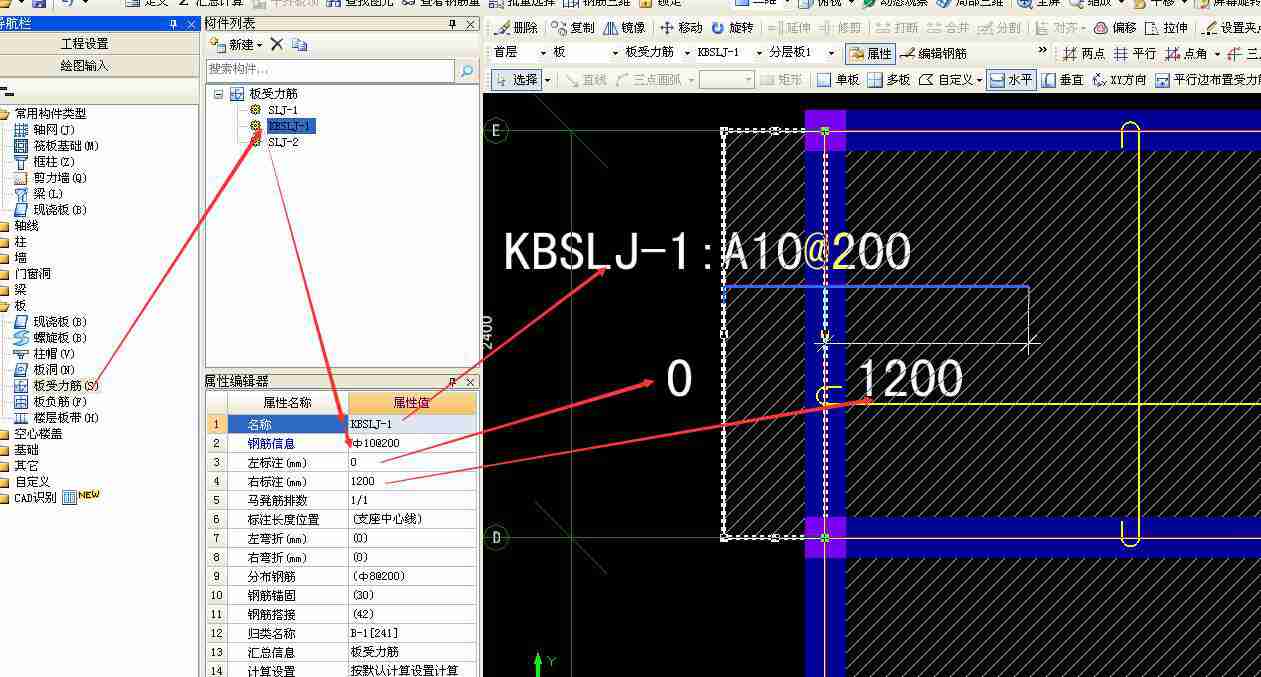Click the 拉伸 (stretch) tool

pyautogui.click(x=1167, y=28)
